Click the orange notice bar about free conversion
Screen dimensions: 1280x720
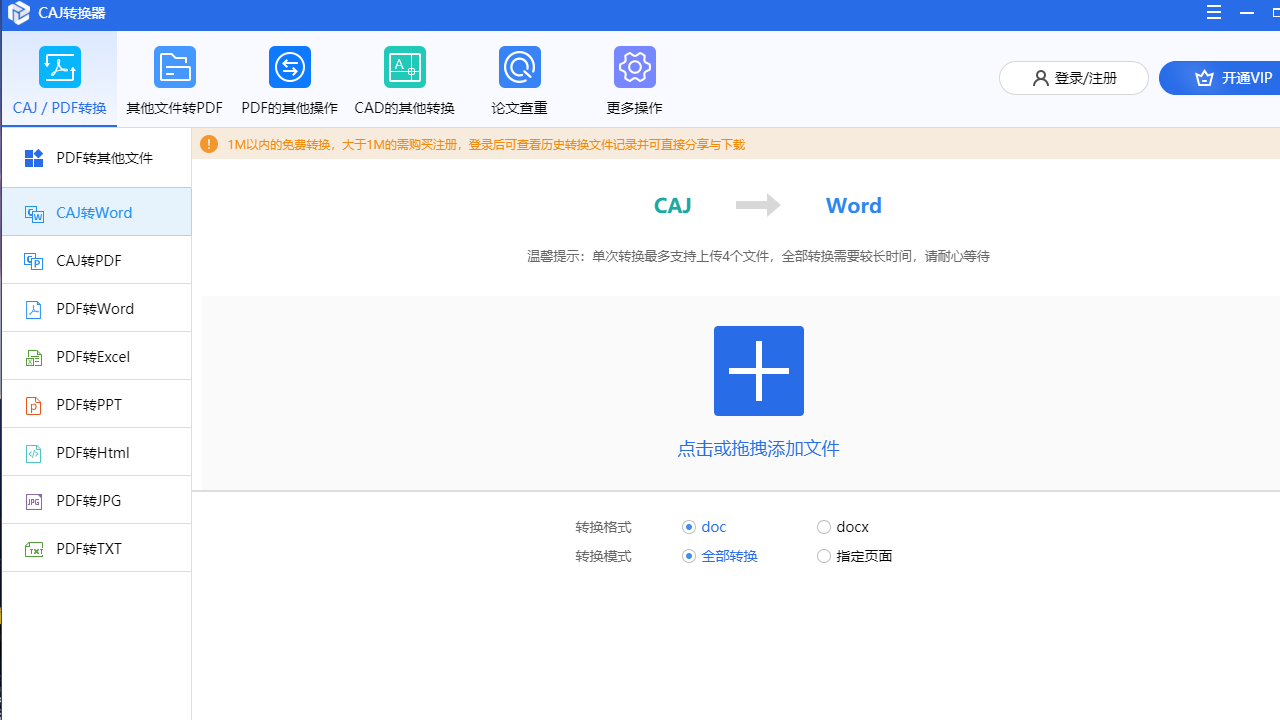tap(735, 144)
